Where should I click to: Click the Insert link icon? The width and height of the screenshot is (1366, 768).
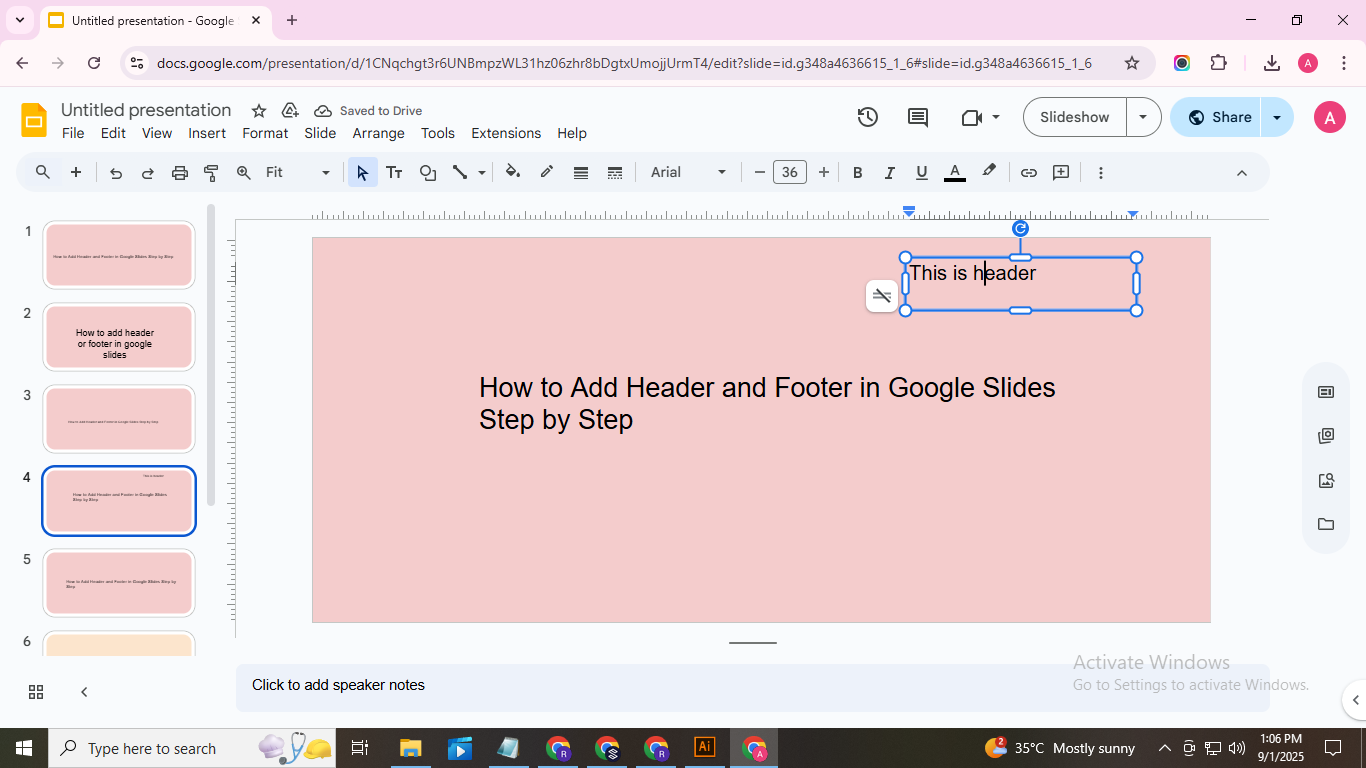coord(1028,173)
